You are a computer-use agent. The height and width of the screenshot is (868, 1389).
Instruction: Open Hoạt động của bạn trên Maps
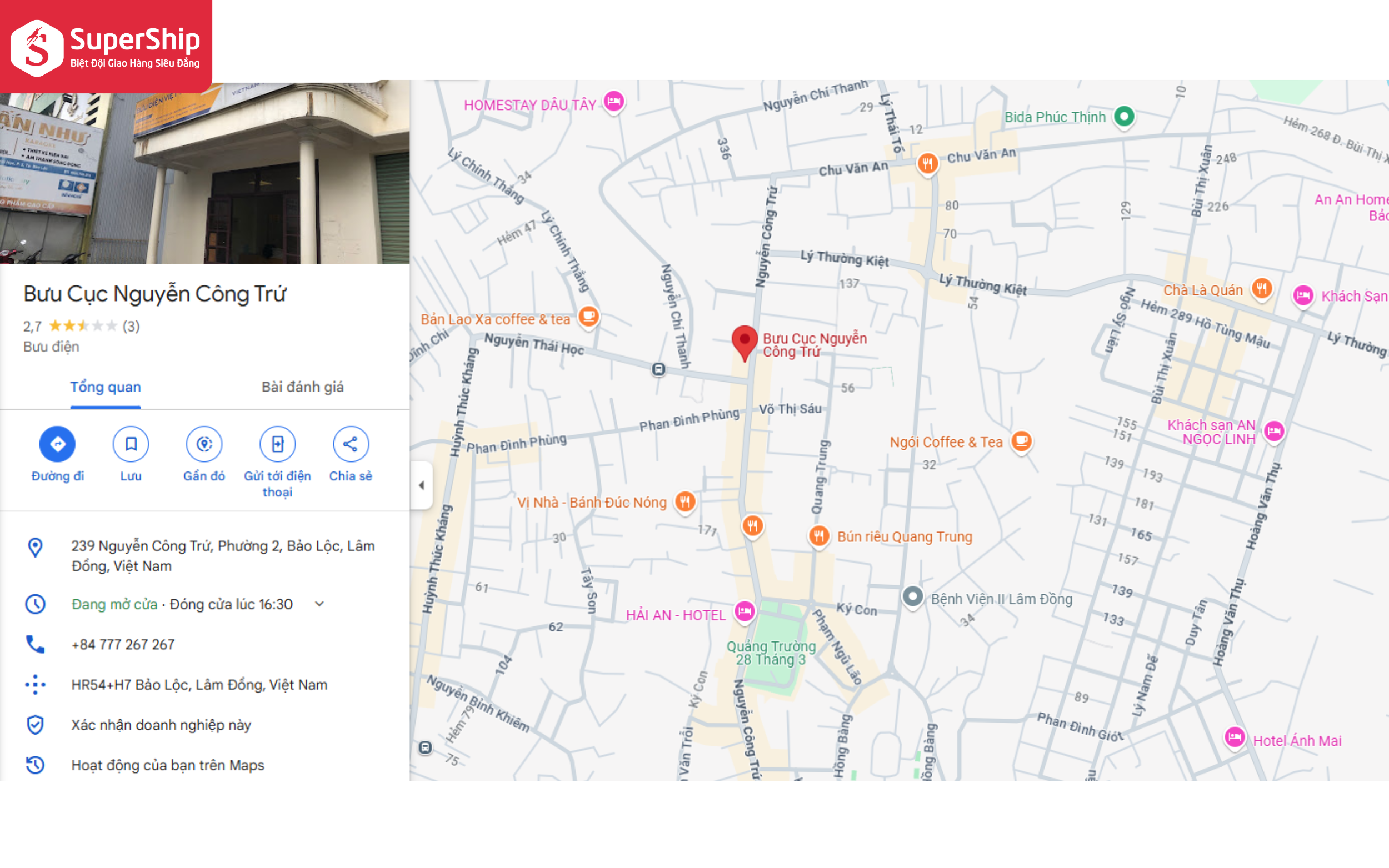click(x=168, y=765)
